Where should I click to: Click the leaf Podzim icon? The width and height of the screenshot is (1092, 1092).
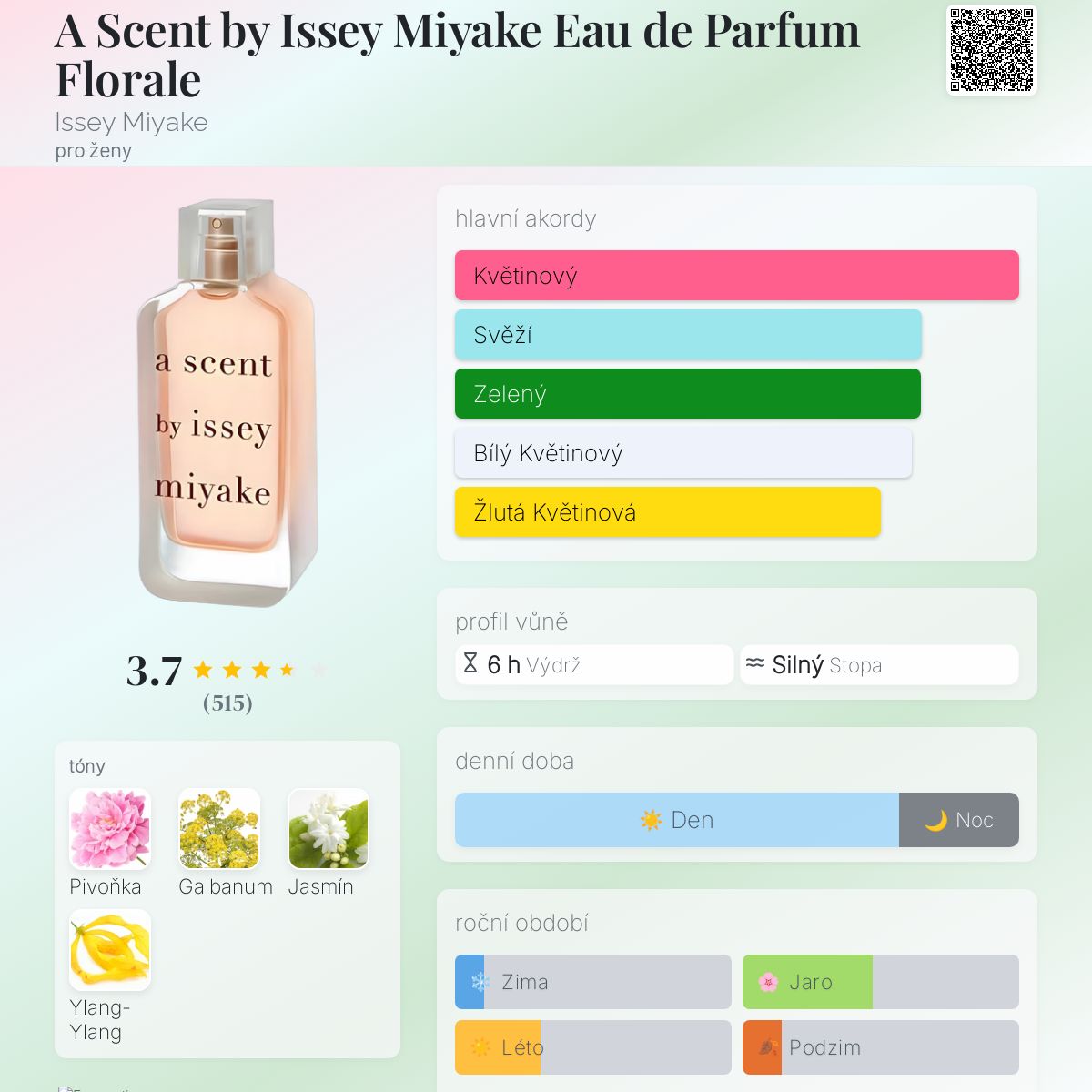point(768,1047)
